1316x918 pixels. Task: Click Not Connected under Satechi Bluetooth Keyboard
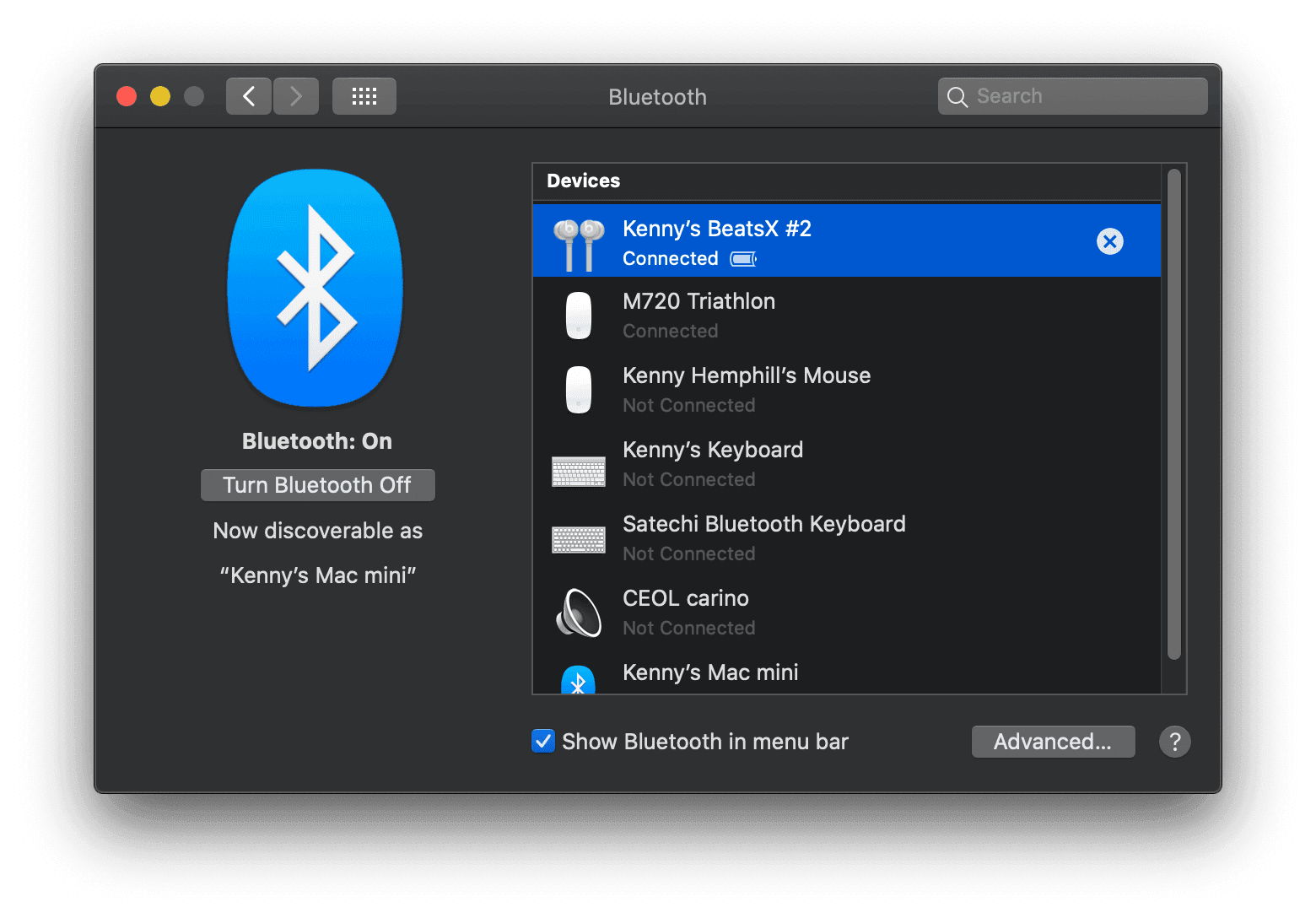click(689, 554)
